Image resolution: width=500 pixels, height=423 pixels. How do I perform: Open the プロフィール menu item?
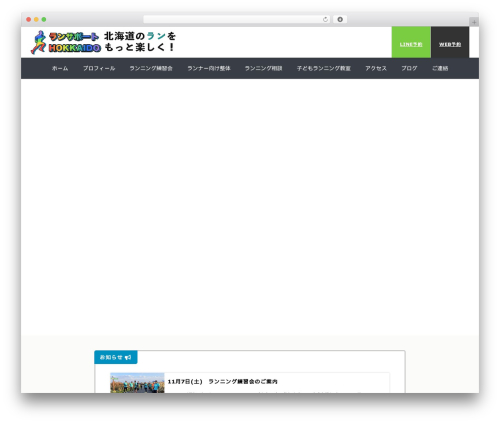[x=99, y=68]
